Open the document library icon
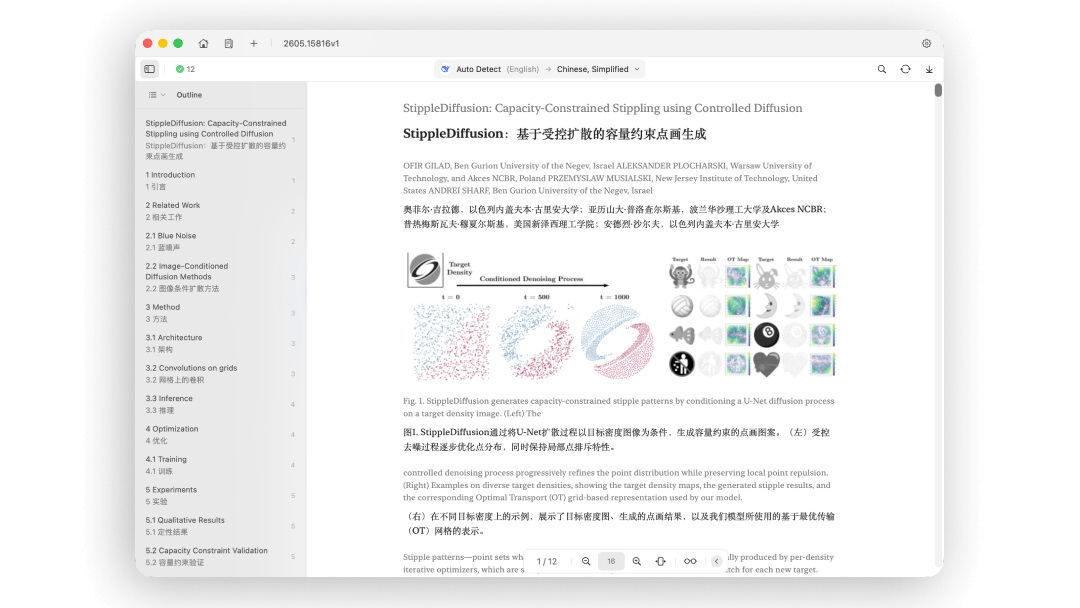1080x608 pixels. point(229,43)
